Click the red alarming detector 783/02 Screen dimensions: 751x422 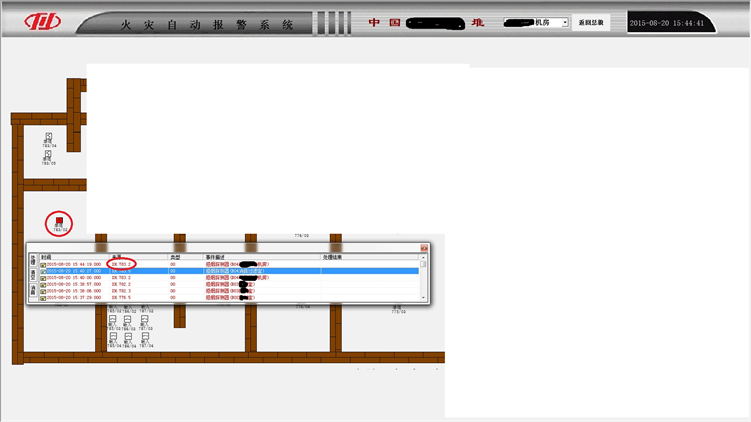point(59,220)
